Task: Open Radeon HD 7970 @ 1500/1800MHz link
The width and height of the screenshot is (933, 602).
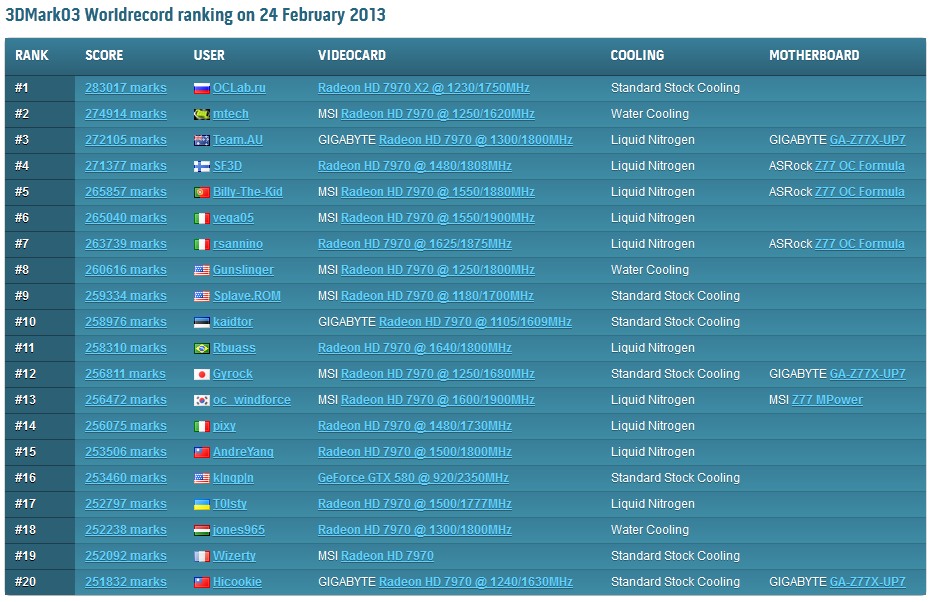Action: coord(415,452)
